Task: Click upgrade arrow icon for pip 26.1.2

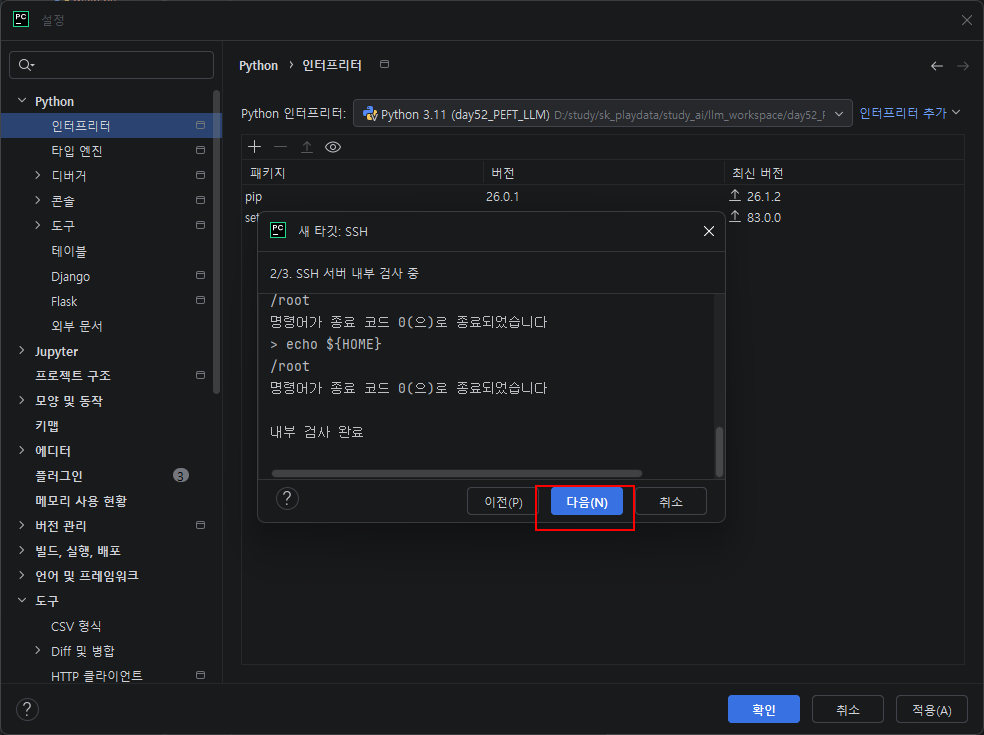Action: tap(735, 196)
